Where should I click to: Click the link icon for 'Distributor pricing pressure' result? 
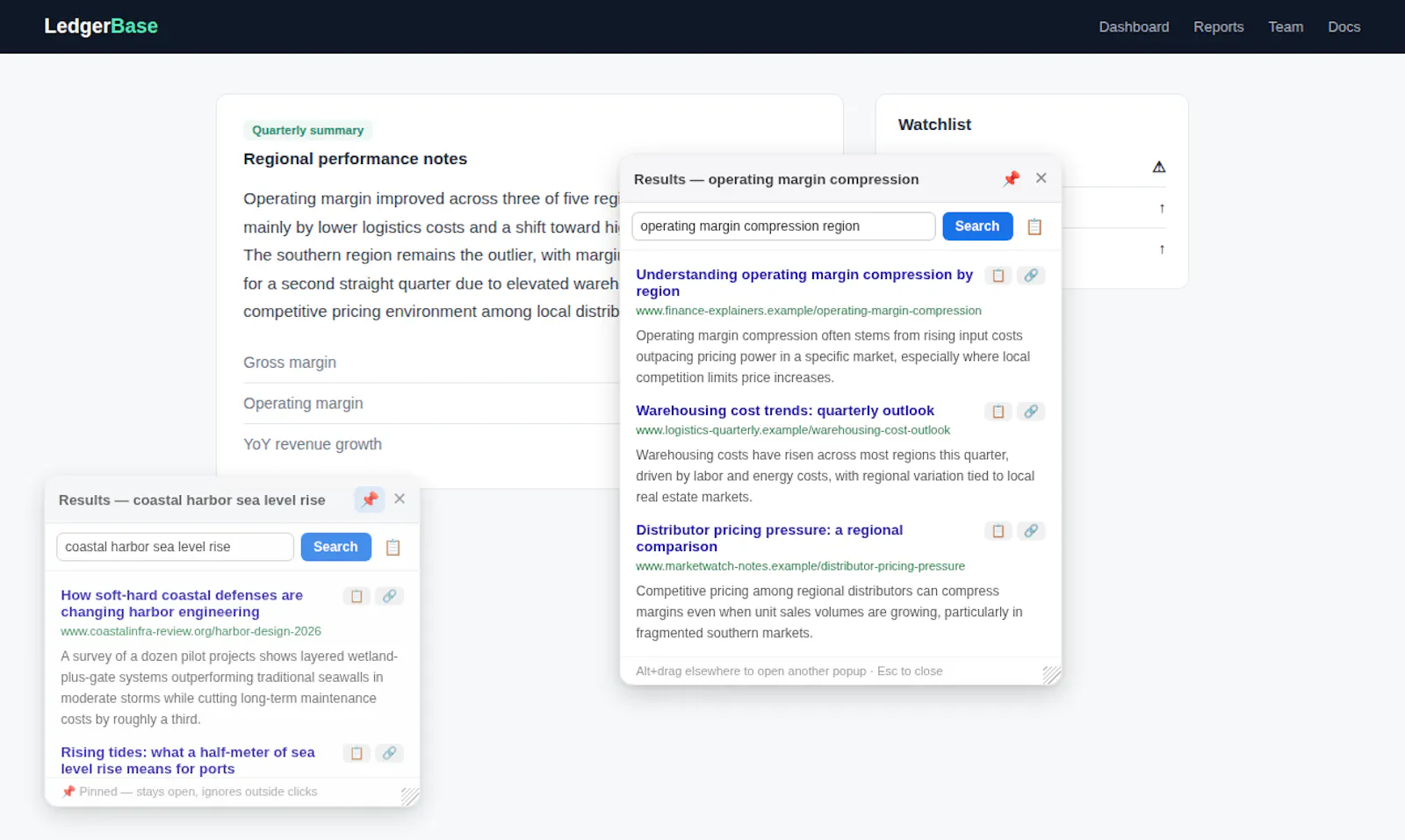coord(1031,531)
